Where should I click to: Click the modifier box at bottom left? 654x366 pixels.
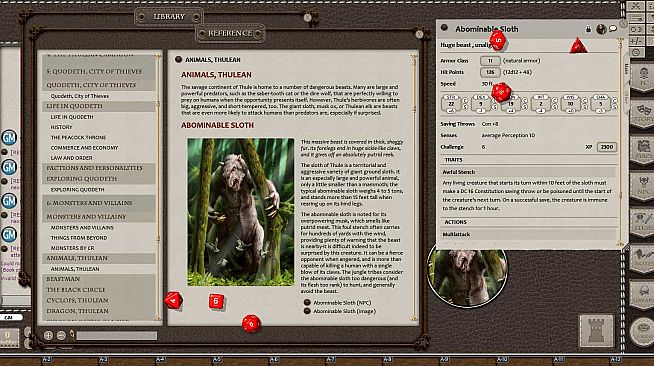coord(8,338)
